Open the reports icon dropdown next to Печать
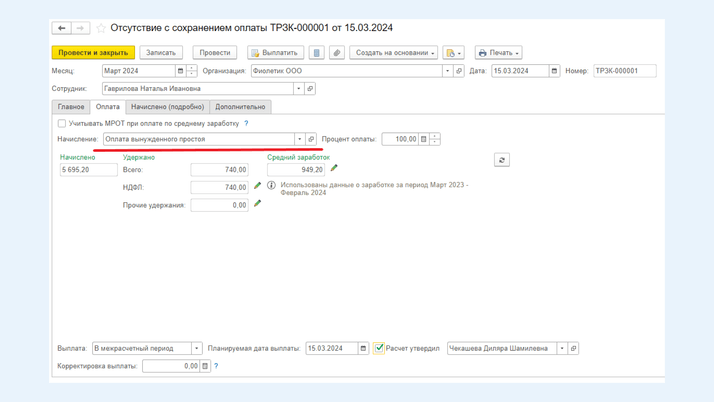714x402 pixels. click(453, 53)
